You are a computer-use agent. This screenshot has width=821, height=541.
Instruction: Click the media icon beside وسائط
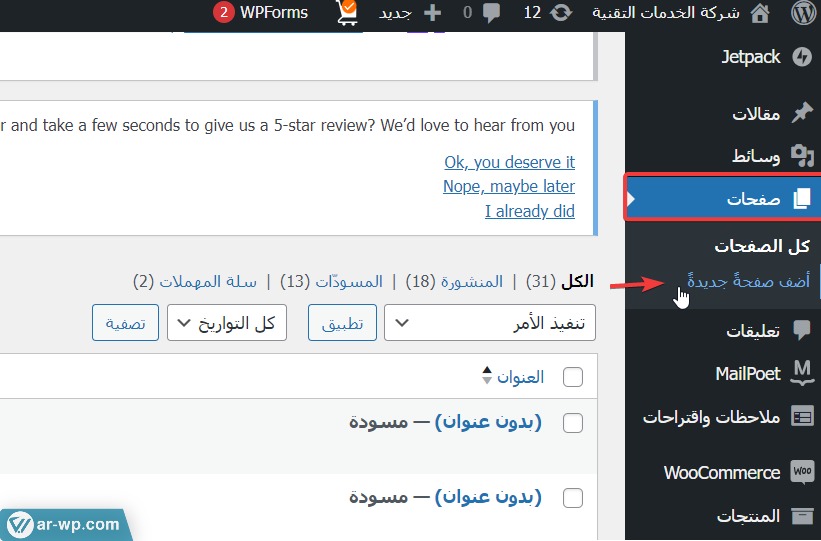coord(802,156)
